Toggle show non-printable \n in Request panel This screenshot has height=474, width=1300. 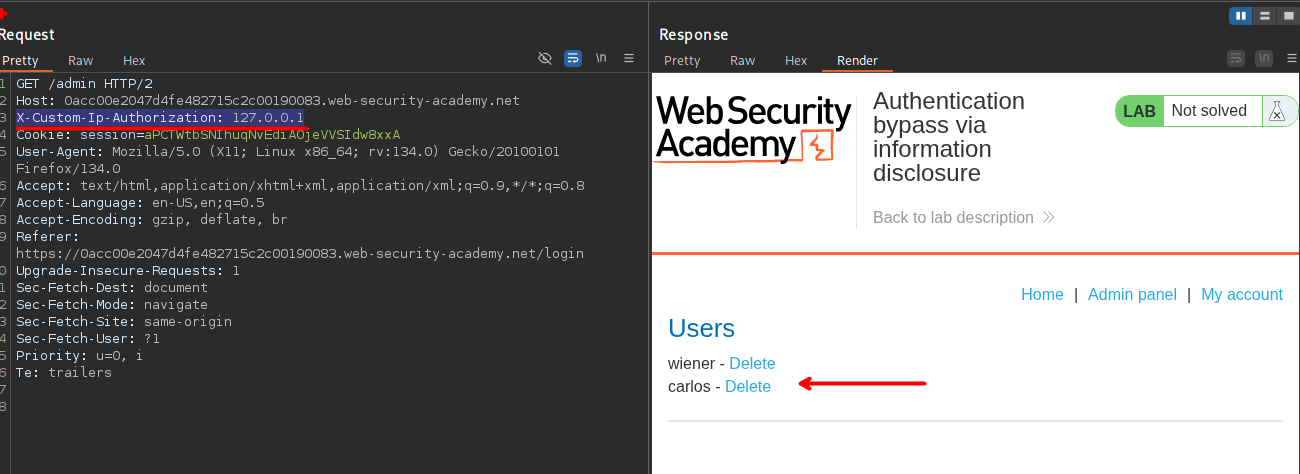tap(601, 59)
